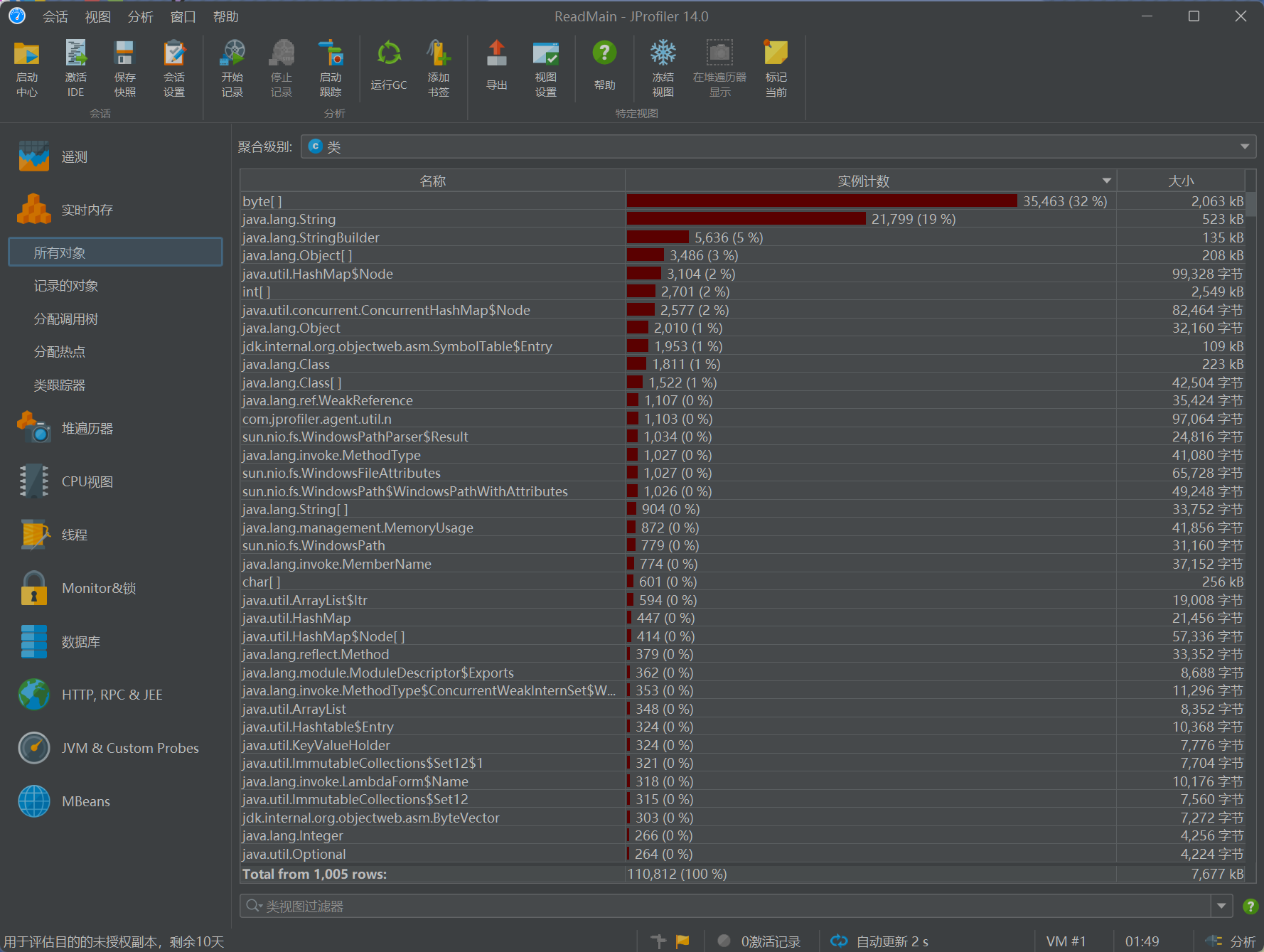Click the yellow flag status bar icon
Image resolution: width=1264 pixels, height=952 pixels.
[x=682, y=941]
